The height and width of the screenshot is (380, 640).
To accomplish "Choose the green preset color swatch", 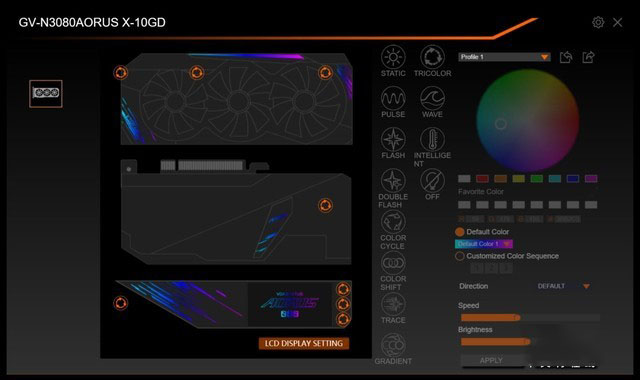I will click(536, 178).
